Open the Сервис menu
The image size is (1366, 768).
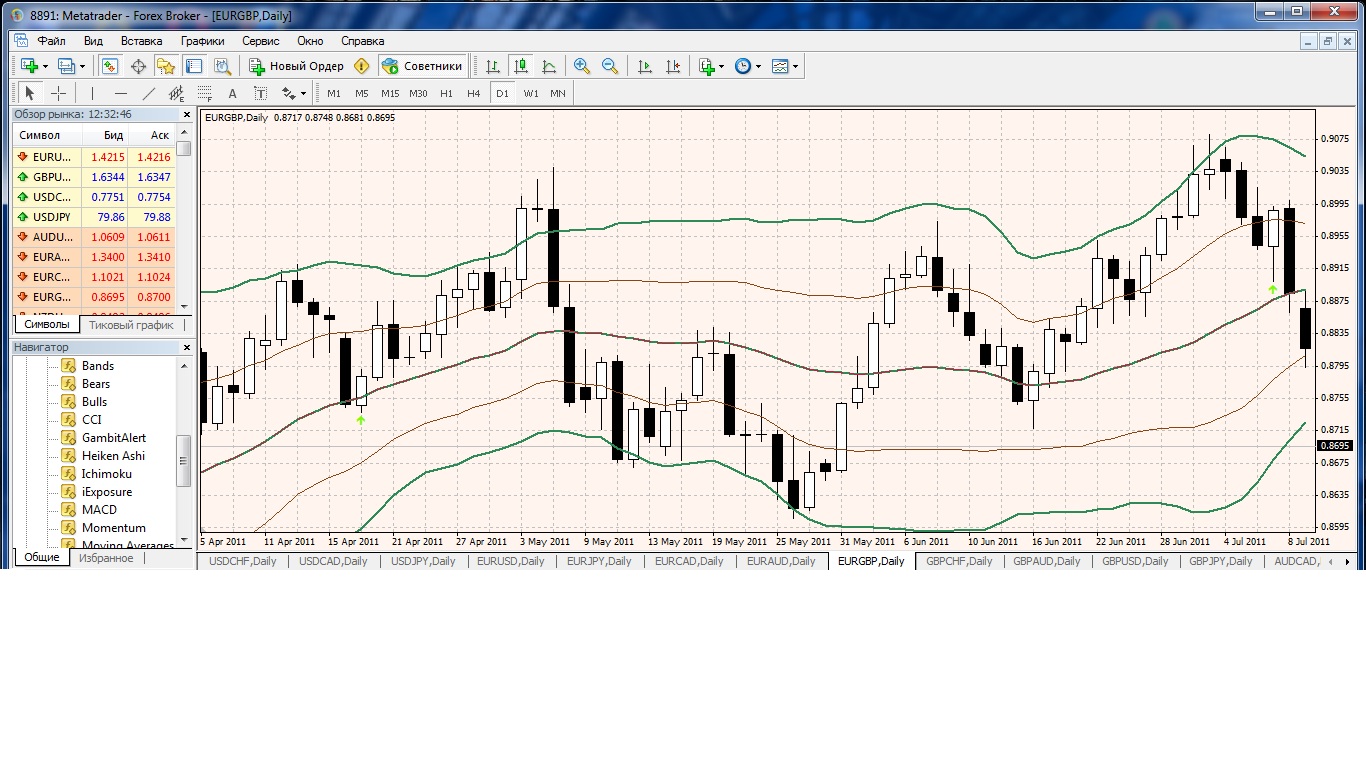[261, 41]
